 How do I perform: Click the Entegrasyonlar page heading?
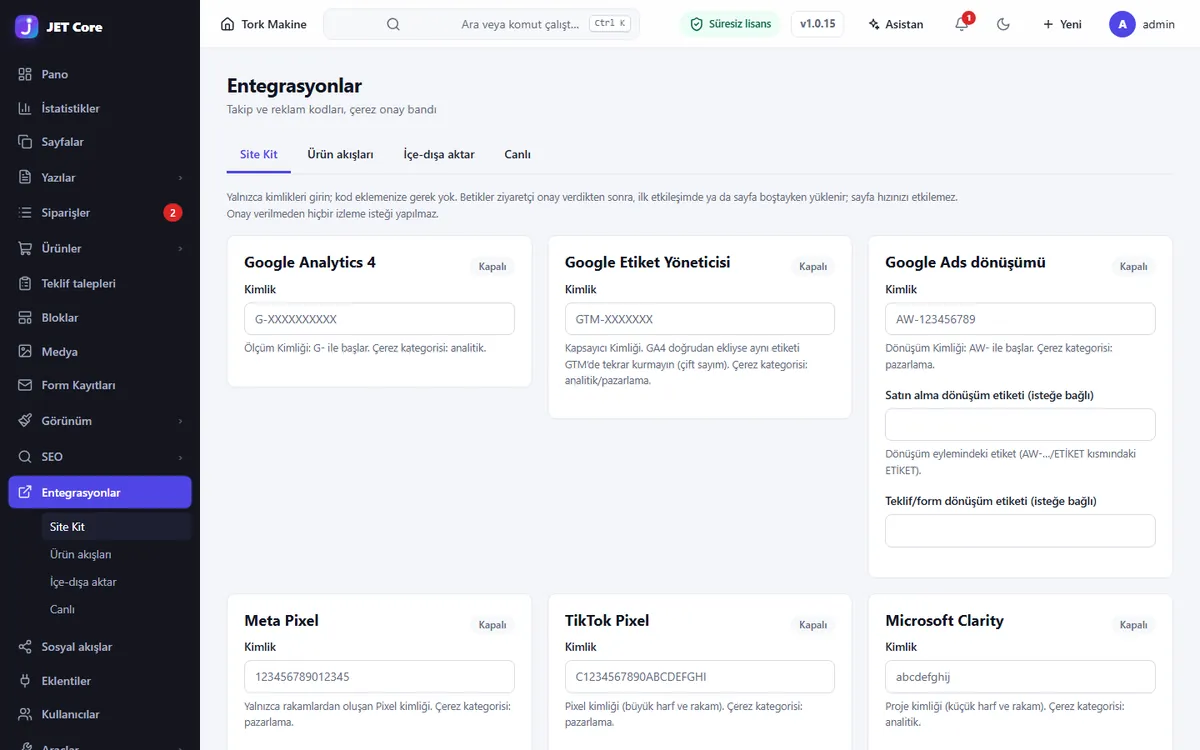294,86
